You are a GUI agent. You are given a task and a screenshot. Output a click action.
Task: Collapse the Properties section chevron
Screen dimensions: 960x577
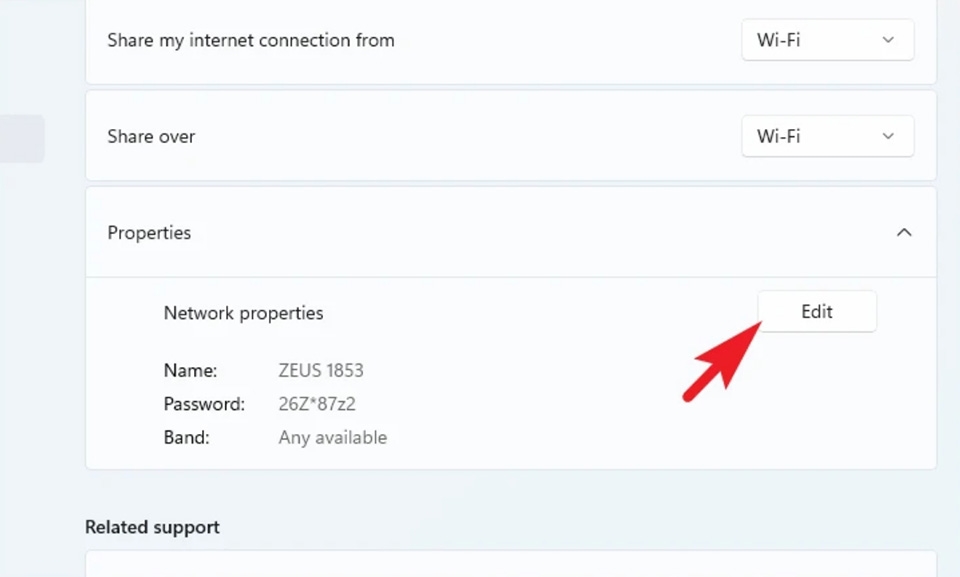click(905, 231)
